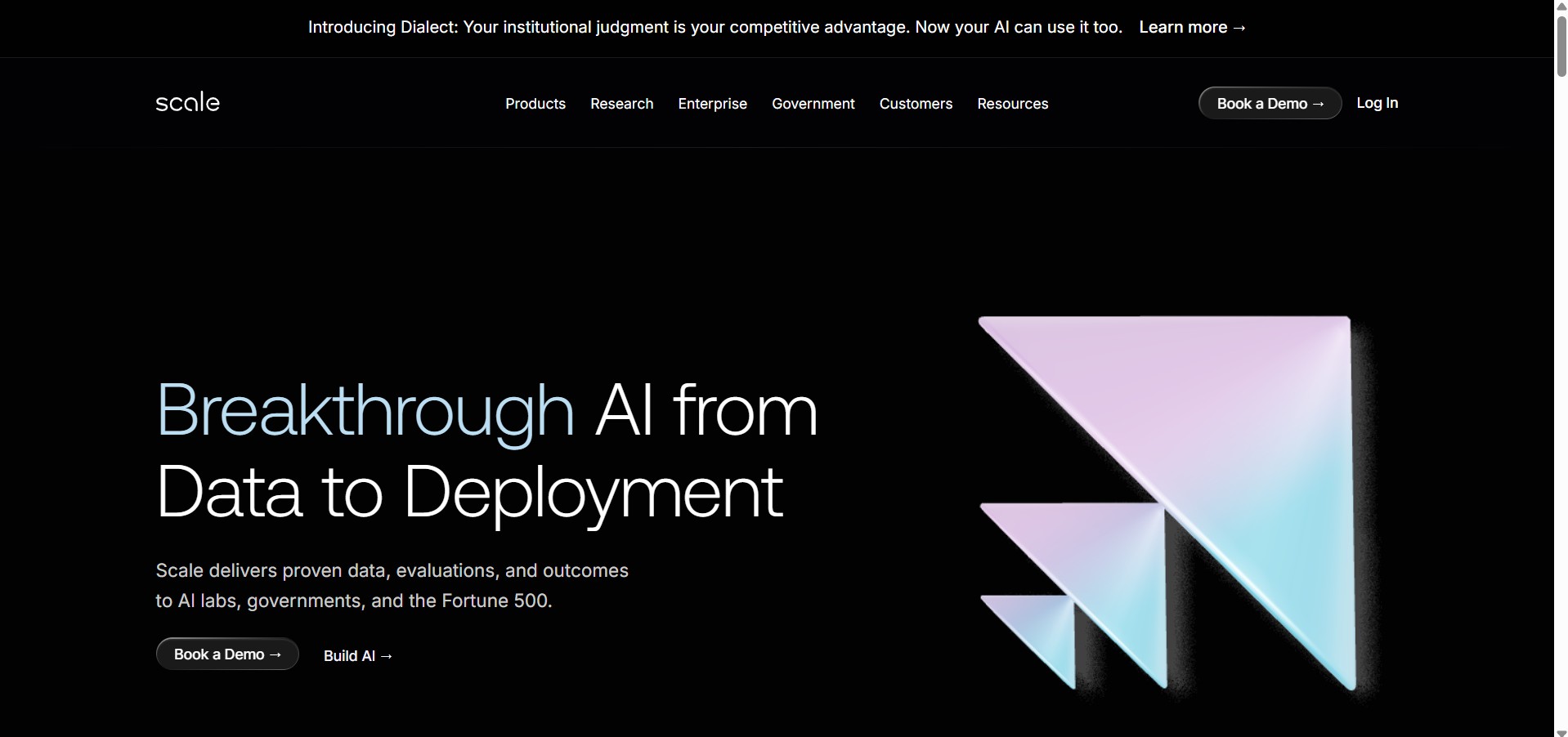
Task: Go to the Enterprise section
Action: coord(712,104)
